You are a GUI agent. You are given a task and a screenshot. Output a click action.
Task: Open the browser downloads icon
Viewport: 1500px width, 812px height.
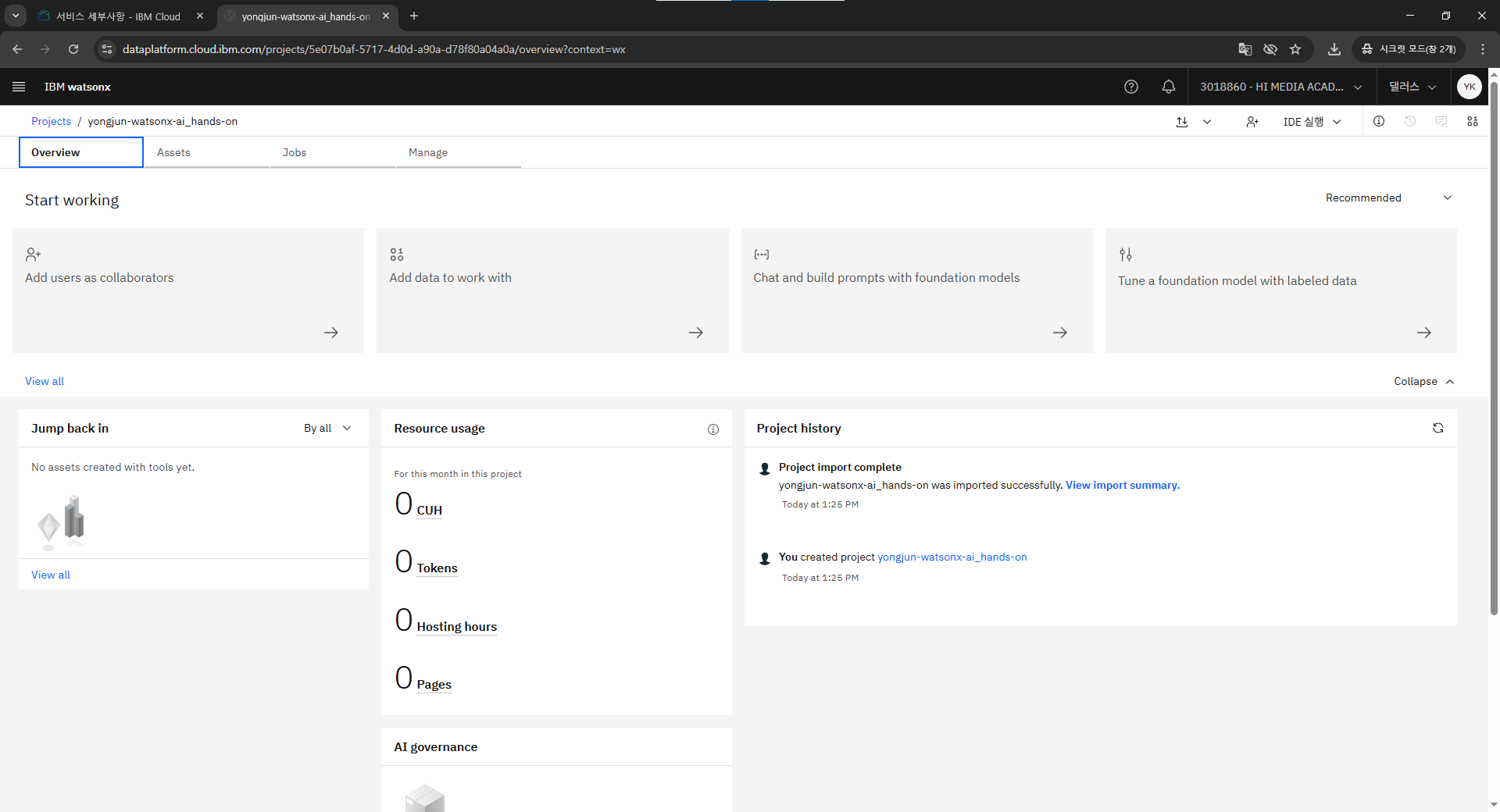pos(1334,49)
